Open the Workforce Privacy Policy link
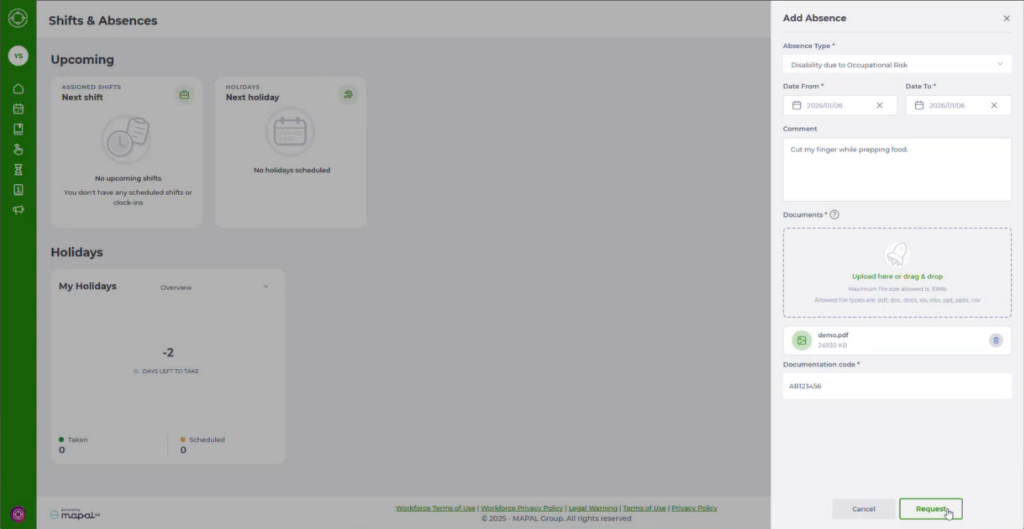The image size is (1024, 529). coord(521,508)
